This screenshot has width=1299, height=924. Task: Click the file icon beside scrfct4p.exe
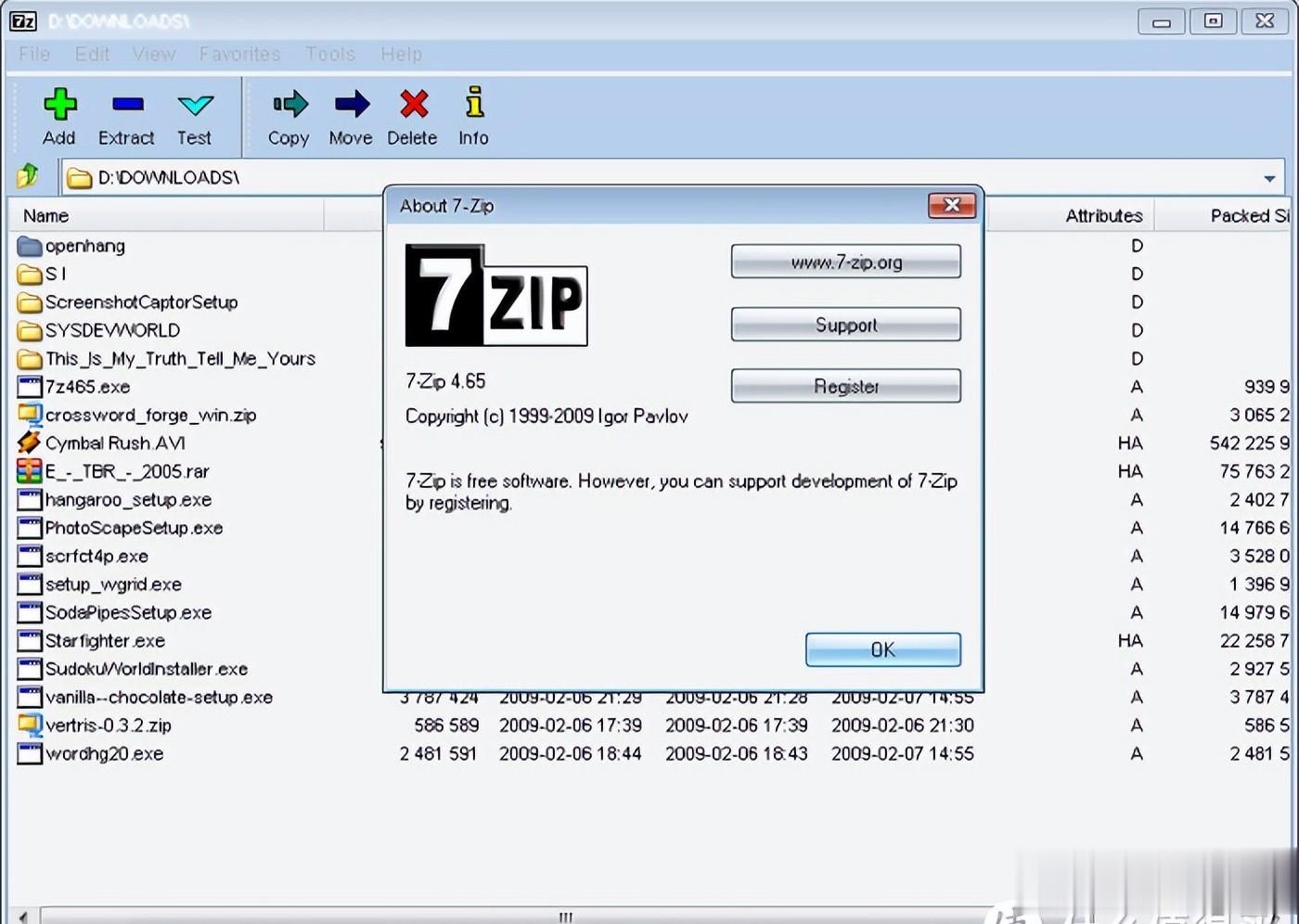(30, 557)
